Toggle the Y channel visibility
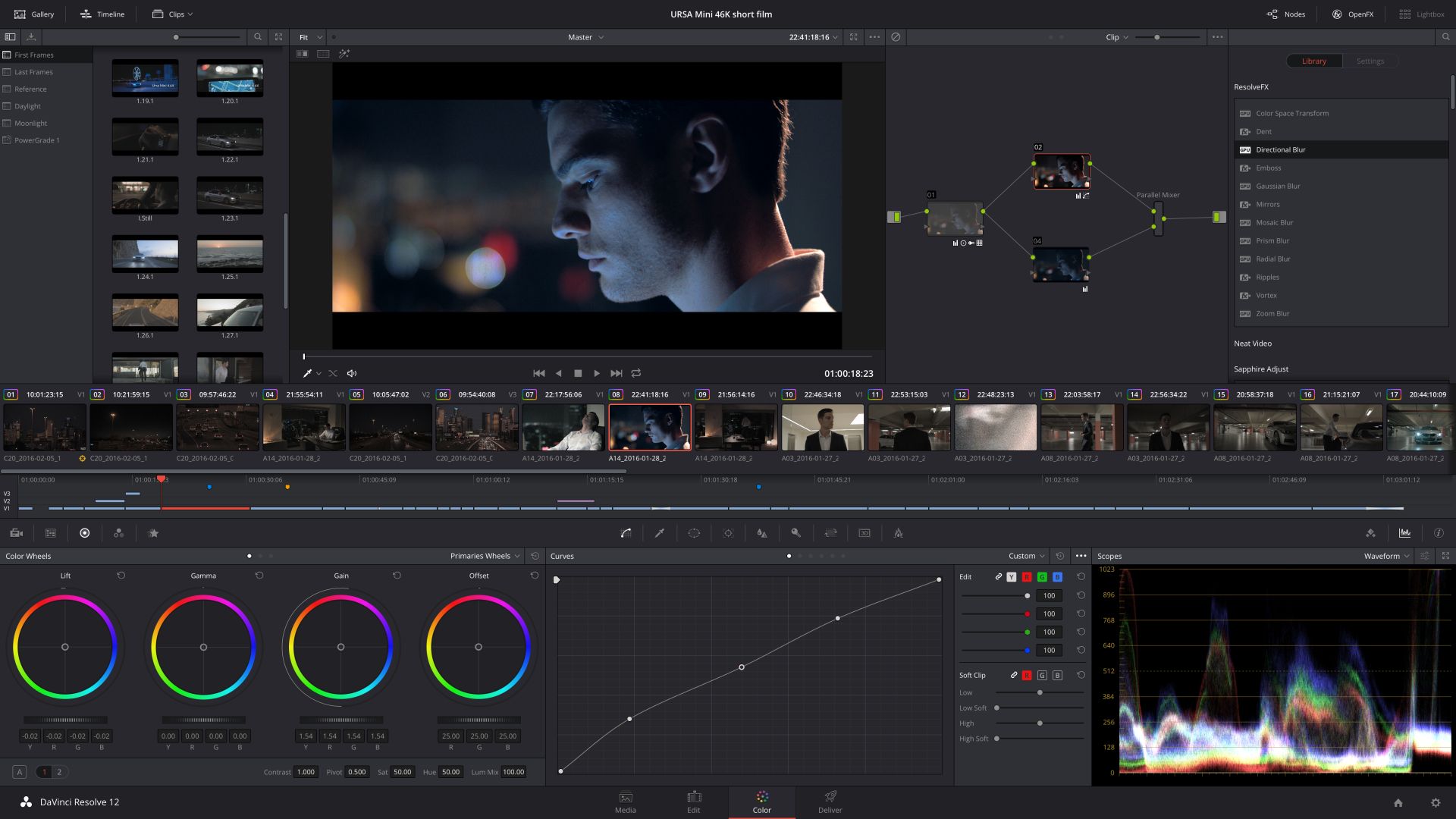This screenshot has height=819, width=1456. (x=1012, y=577)
